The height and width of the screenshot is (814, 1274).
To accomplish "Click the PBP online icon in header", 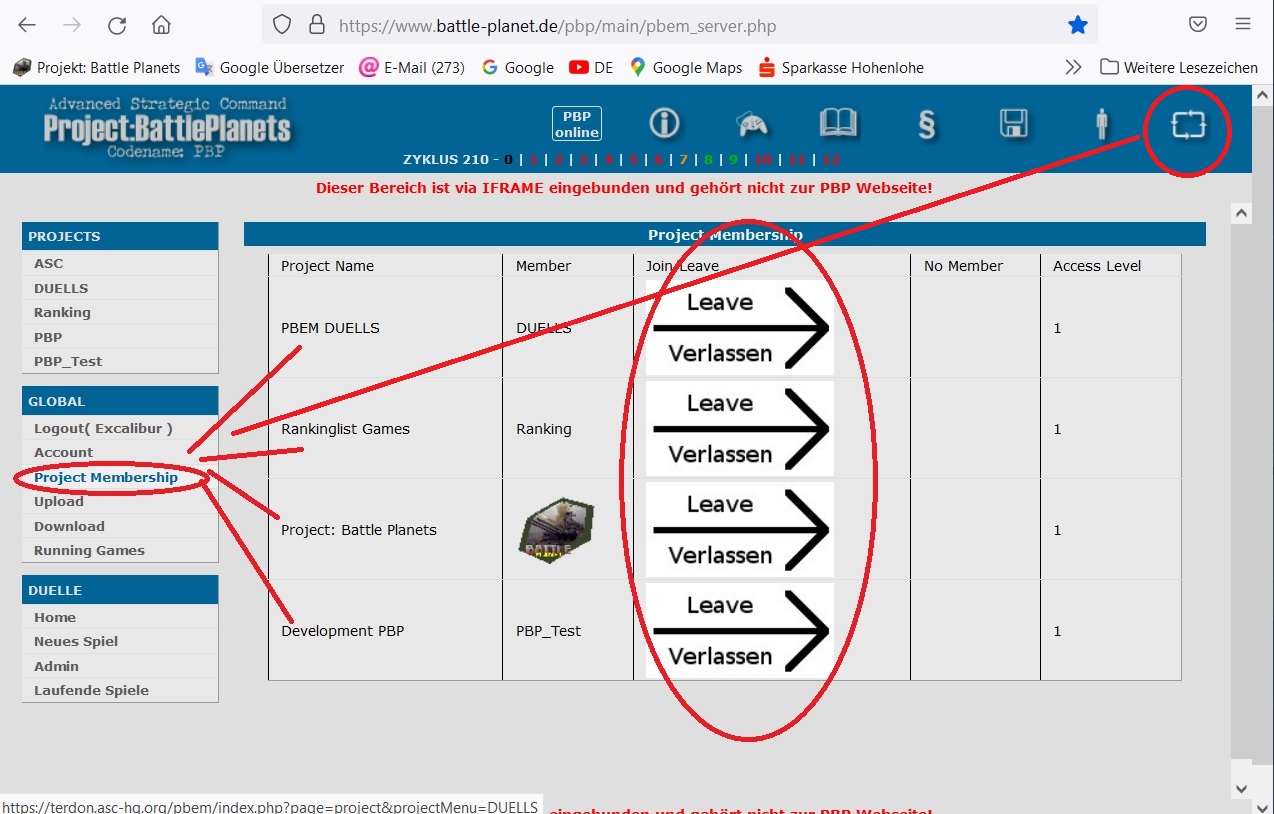I will tap(577, 124).
